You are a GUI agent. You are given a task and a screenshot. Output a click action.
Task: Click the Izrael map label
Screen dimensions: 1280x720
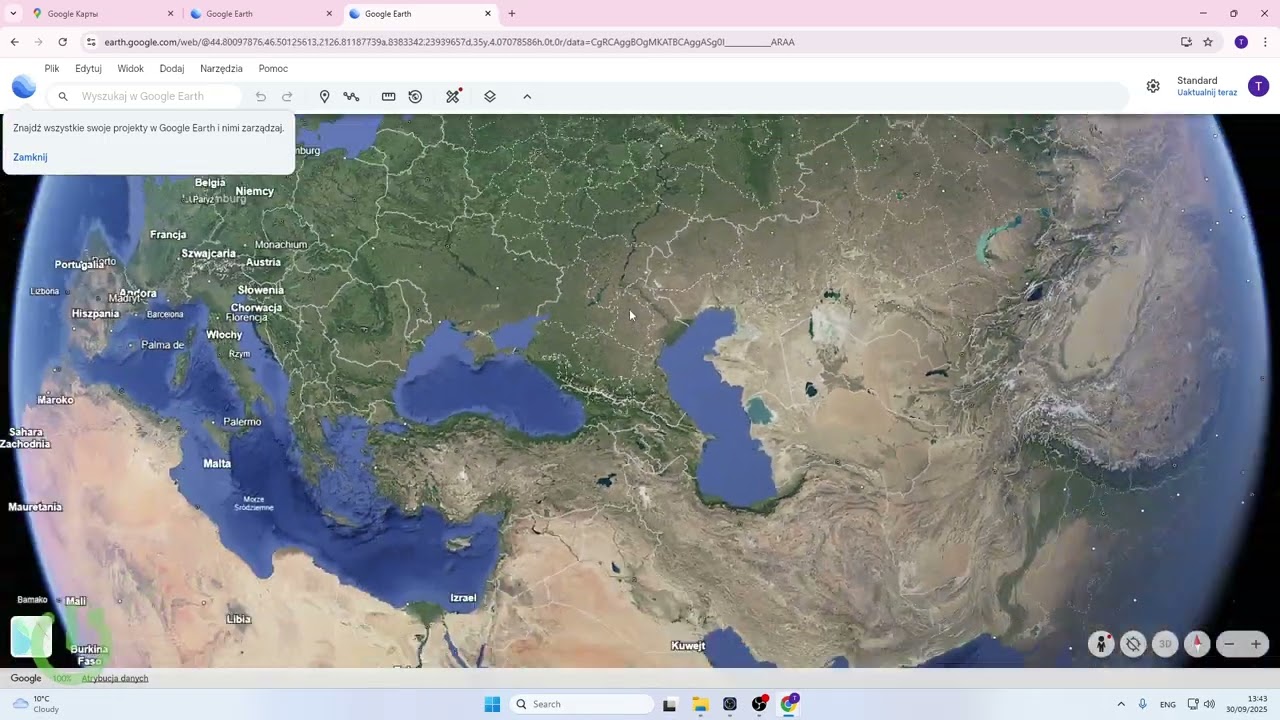463,598
